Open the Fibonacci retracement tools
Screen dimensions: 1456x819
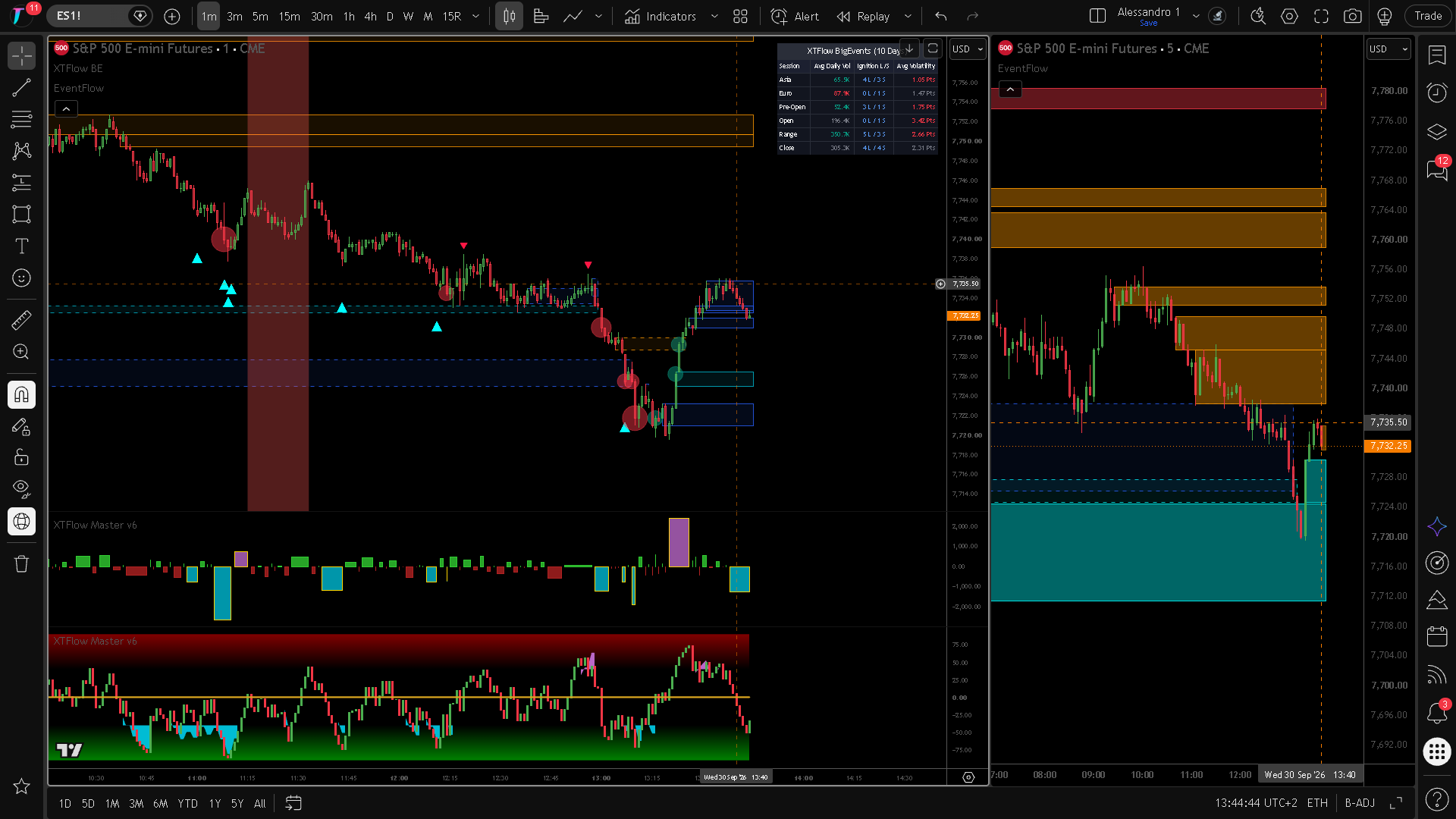tap(21, 119)
